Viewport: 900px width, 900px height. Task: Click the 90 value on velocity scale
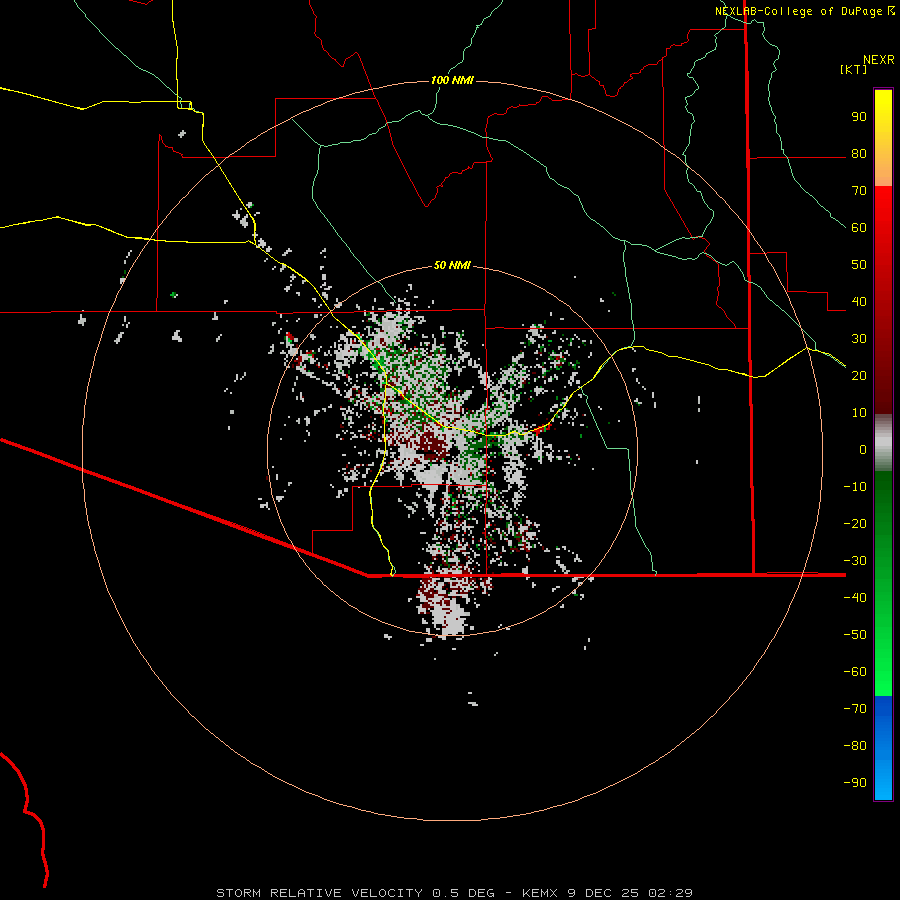point(859,117)
